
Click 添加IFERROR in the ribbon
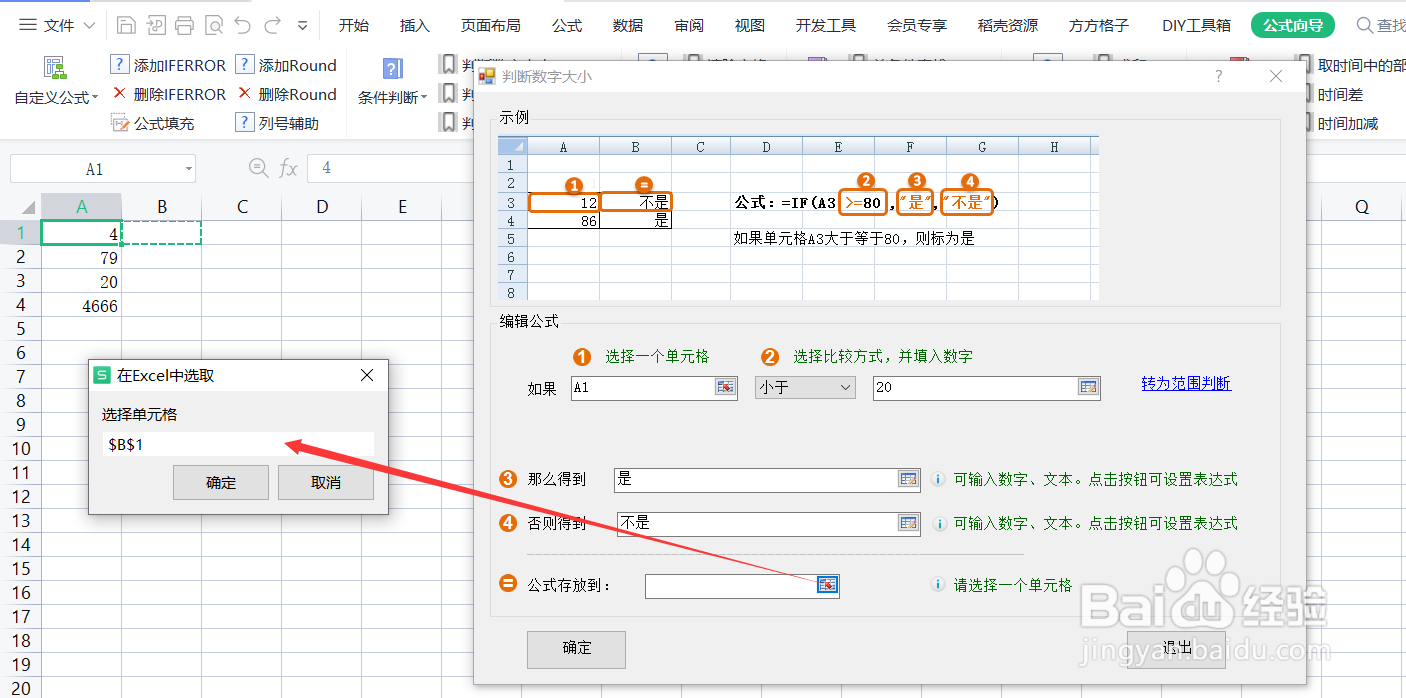click(x=168, y=65)
